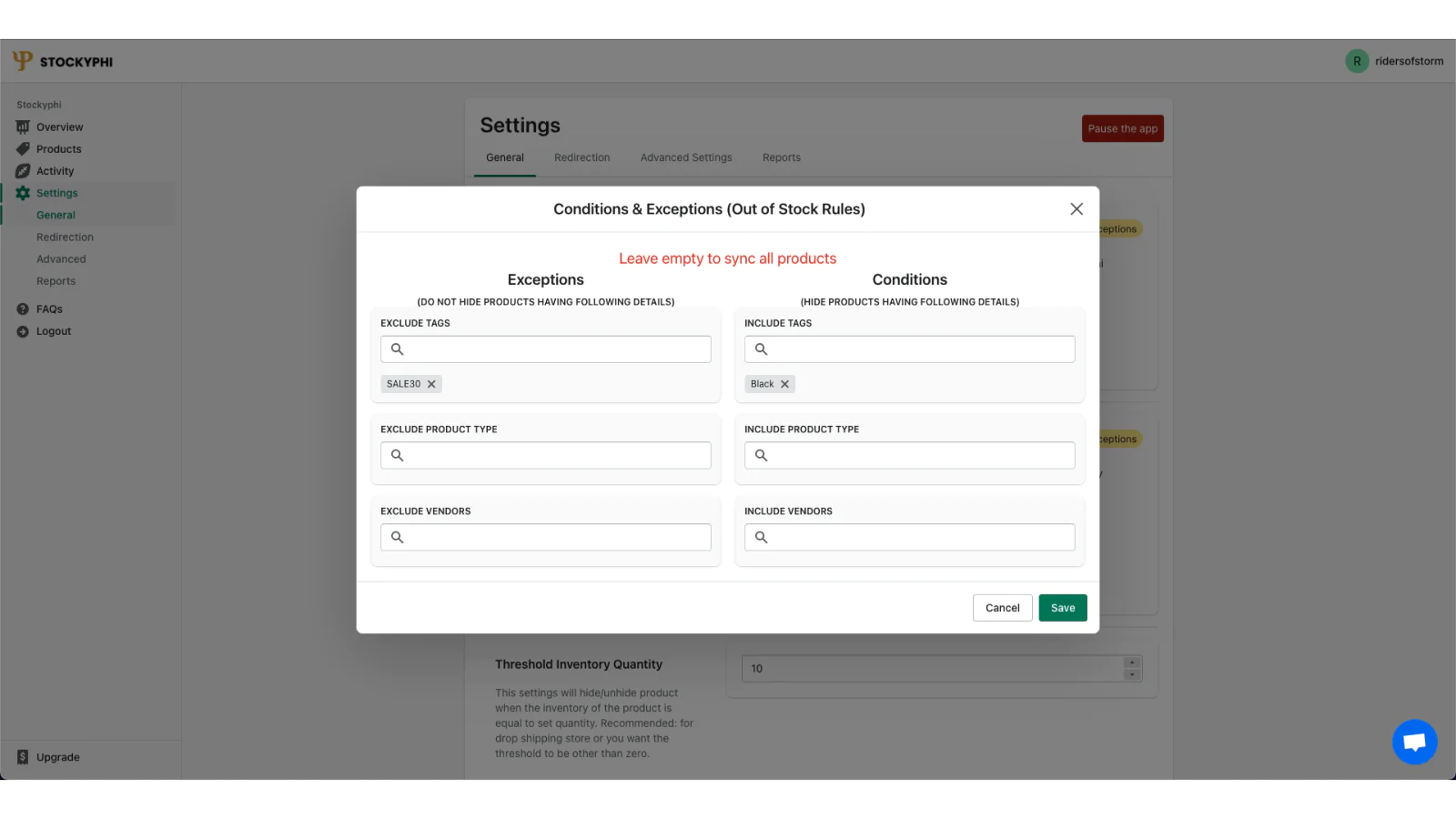Click search icon in Include Vendors field
This screenshot has height=819, width=1456.
coord(761,537)
